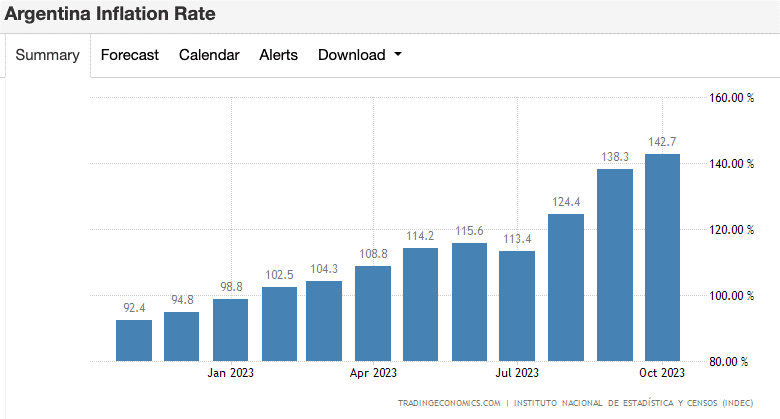Click the bar with value 104.3
This screenshot has height=419, width=780.
click(324, 321)
